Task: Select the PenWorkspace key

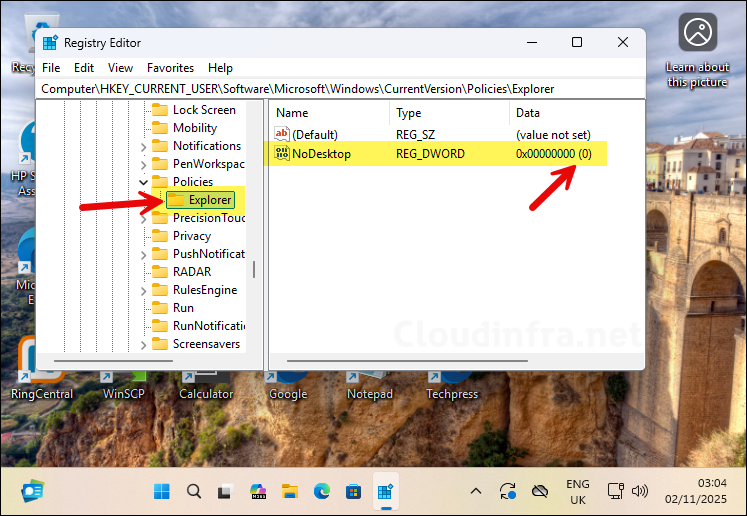Action: pos(208,164)
